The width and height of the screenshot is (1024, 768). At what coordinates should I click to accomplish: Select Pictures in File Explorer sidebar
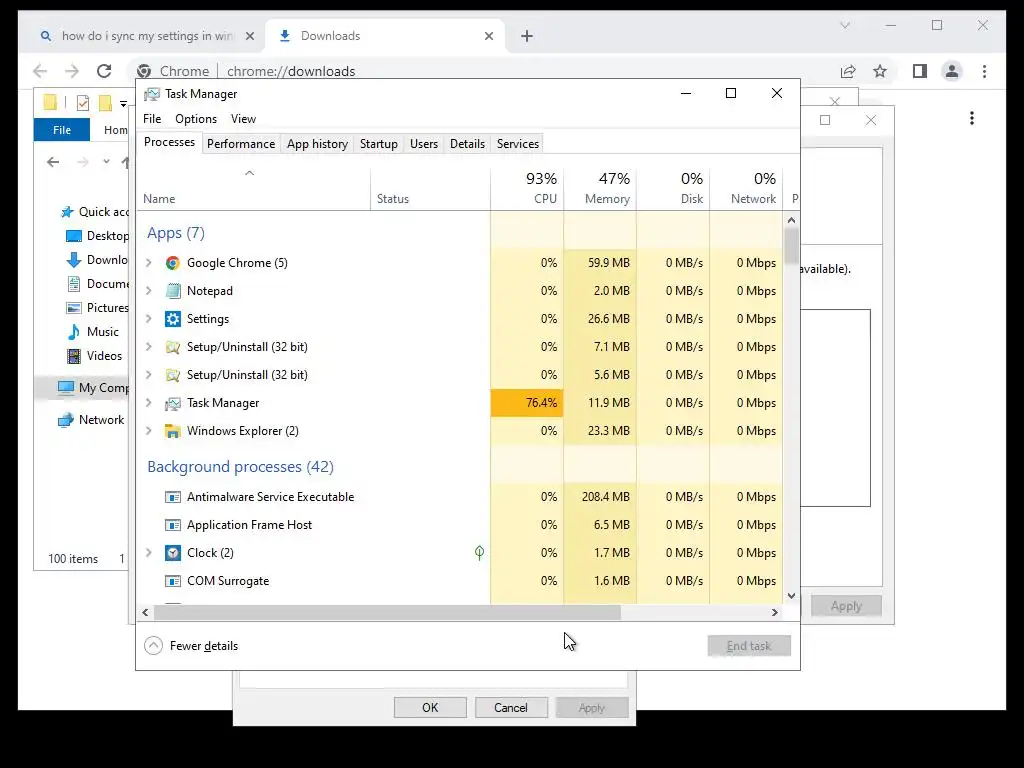coord(98,308)
